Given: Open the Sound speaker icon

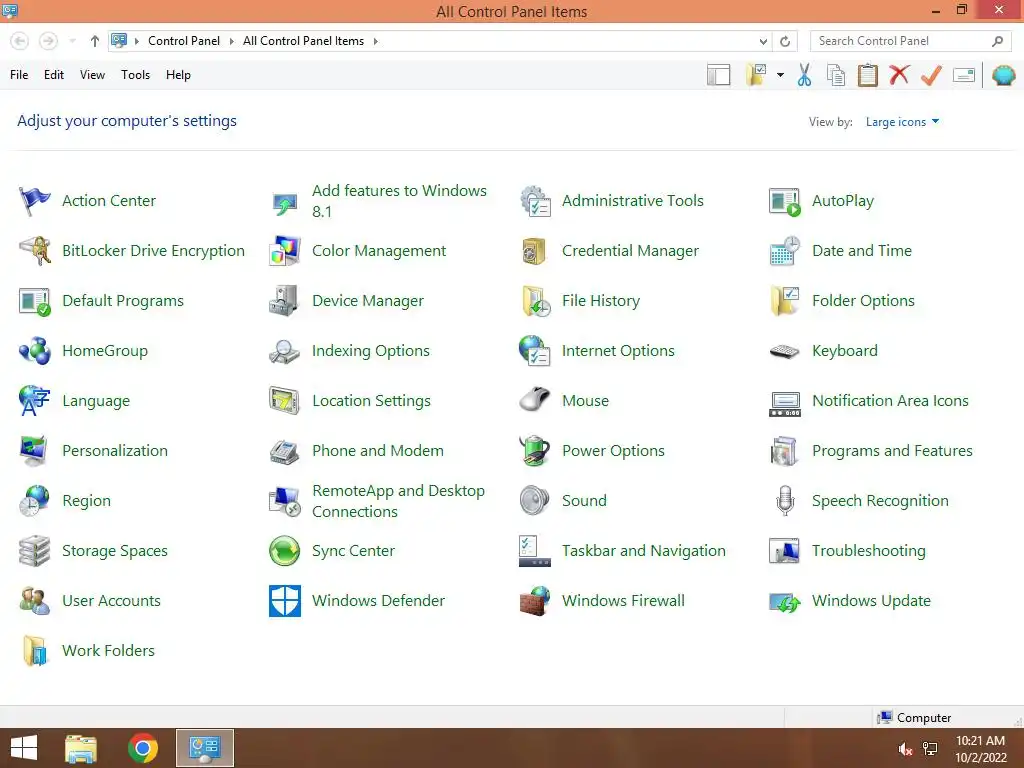Looking at the screenshot, I should pyautogui.click(x=535, y=501).
